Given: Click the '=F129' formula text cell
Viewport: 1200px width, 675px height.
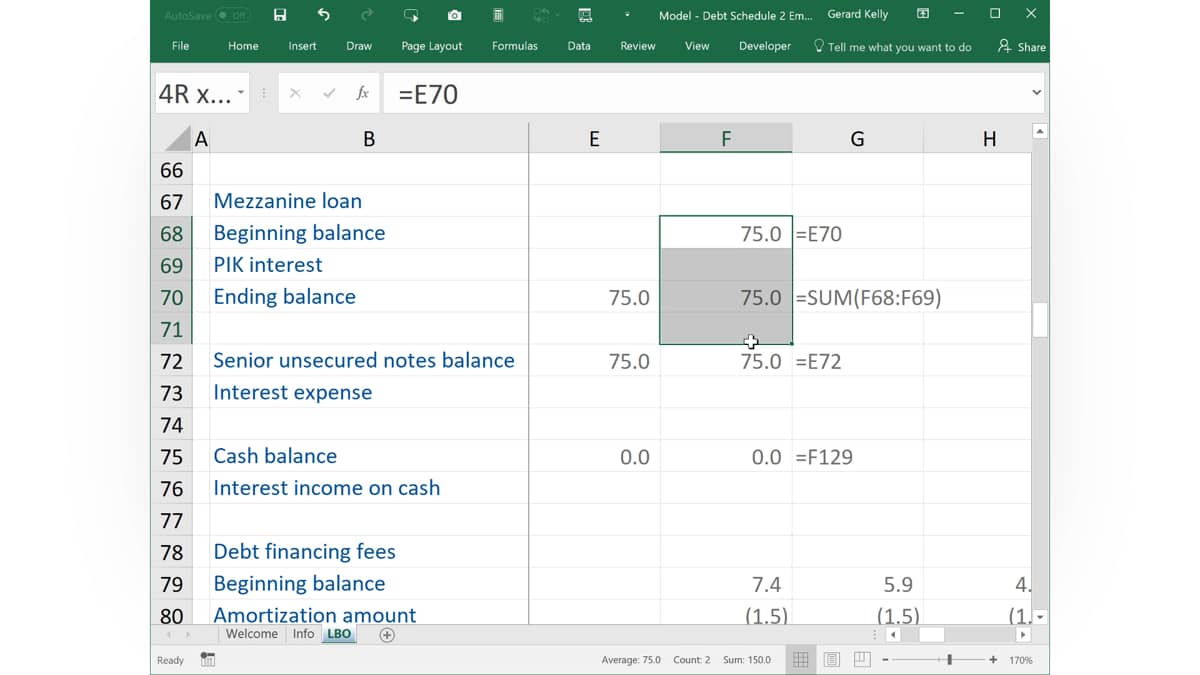Looking at the screenshot, I should (x=824, y=457).
